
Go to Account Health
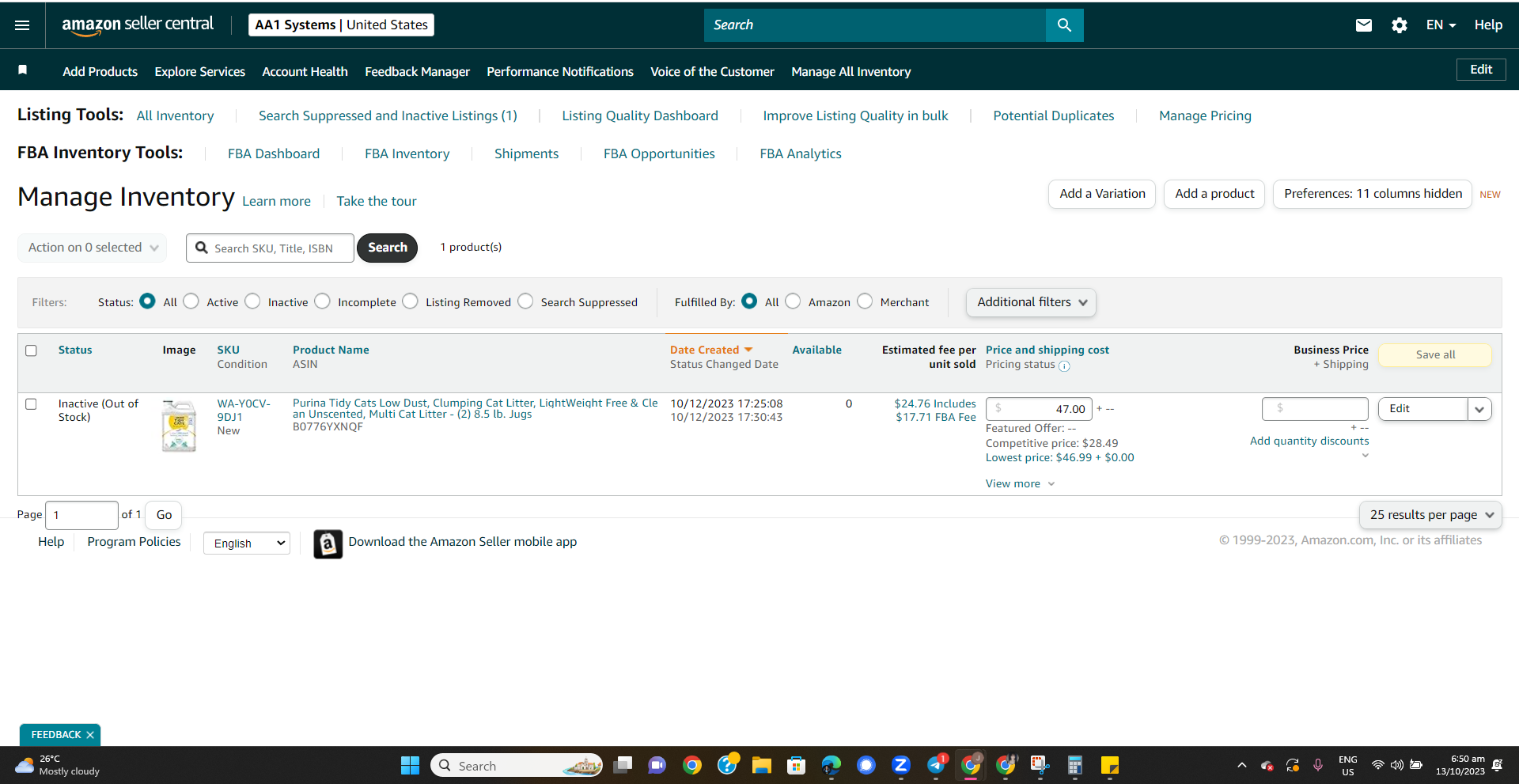click(x=305, y=71)
